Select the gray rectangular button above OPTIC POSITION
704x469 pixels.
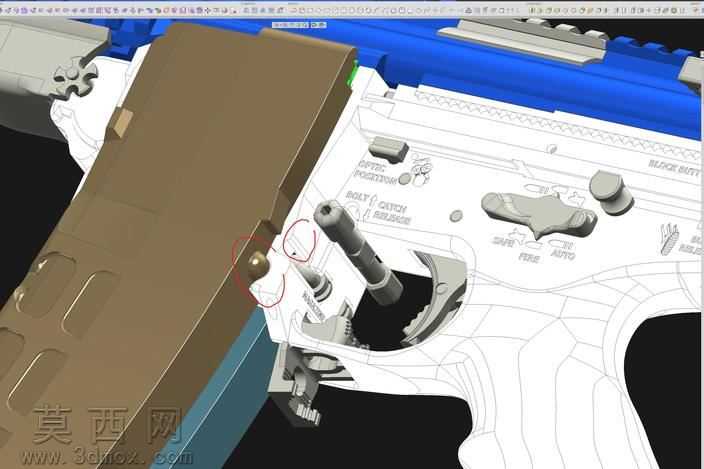click(387, 149)
